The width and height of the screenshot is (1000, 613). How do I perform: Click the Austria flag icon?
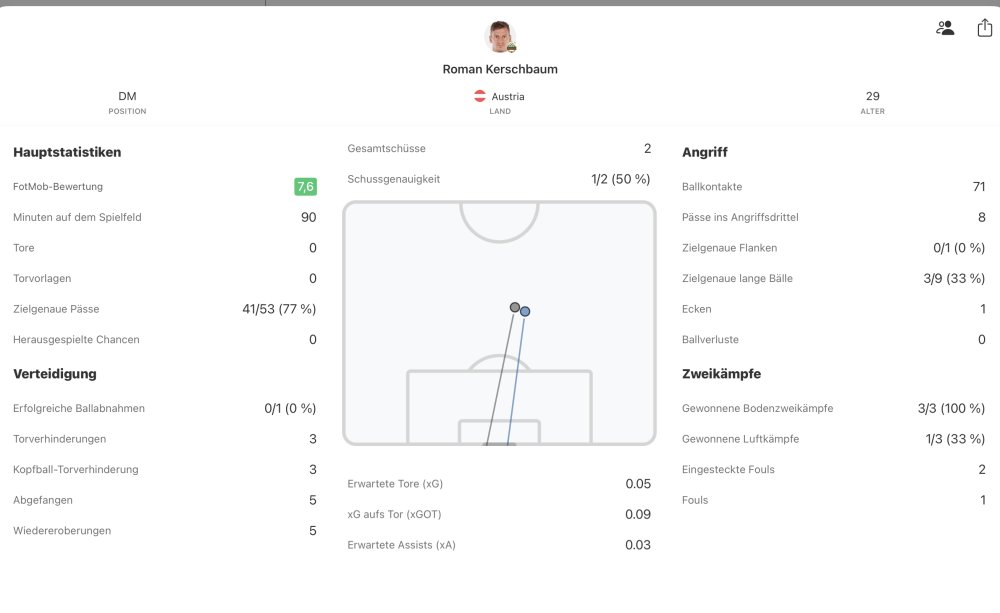480,97
